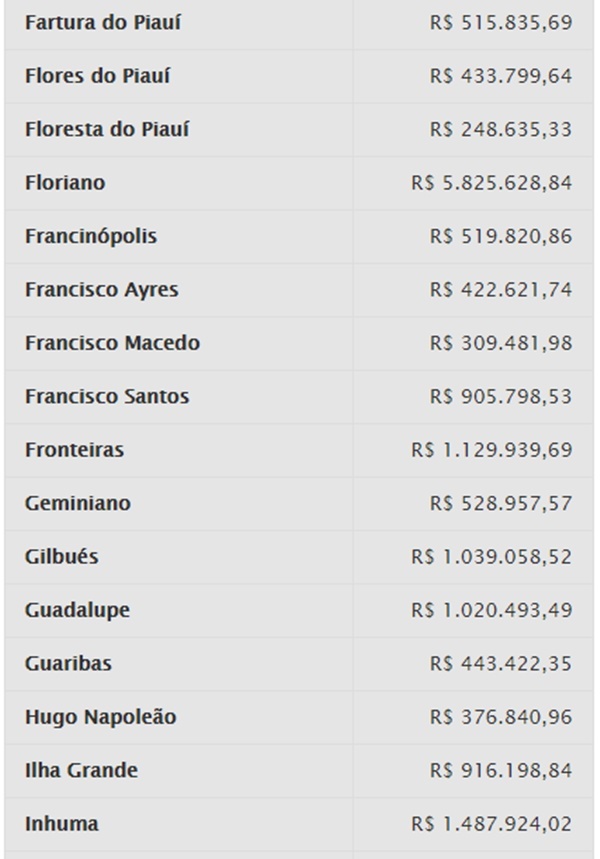Click the Ilha Grande entry
Image resolution: width=600 pixels, height=859 pixels.
(x=81, y=771)
